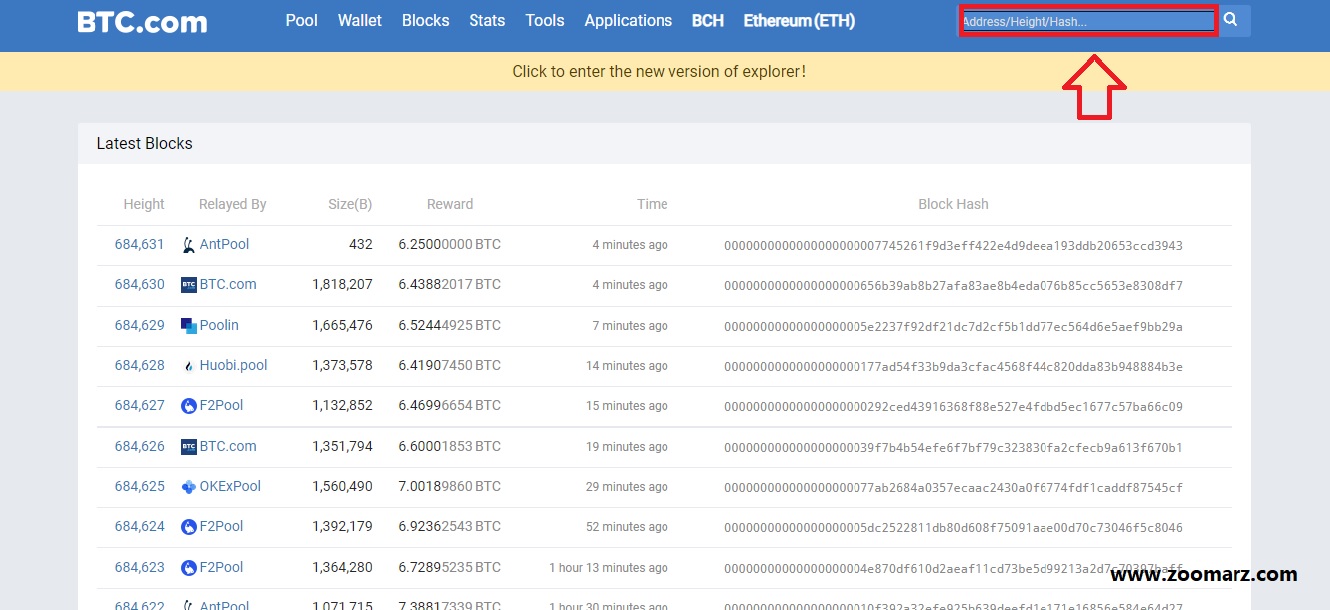Click the BTC.com pool icon in row 684,630
The image size is (1330, 610).
pyautogui.click(x=188, y=285)
